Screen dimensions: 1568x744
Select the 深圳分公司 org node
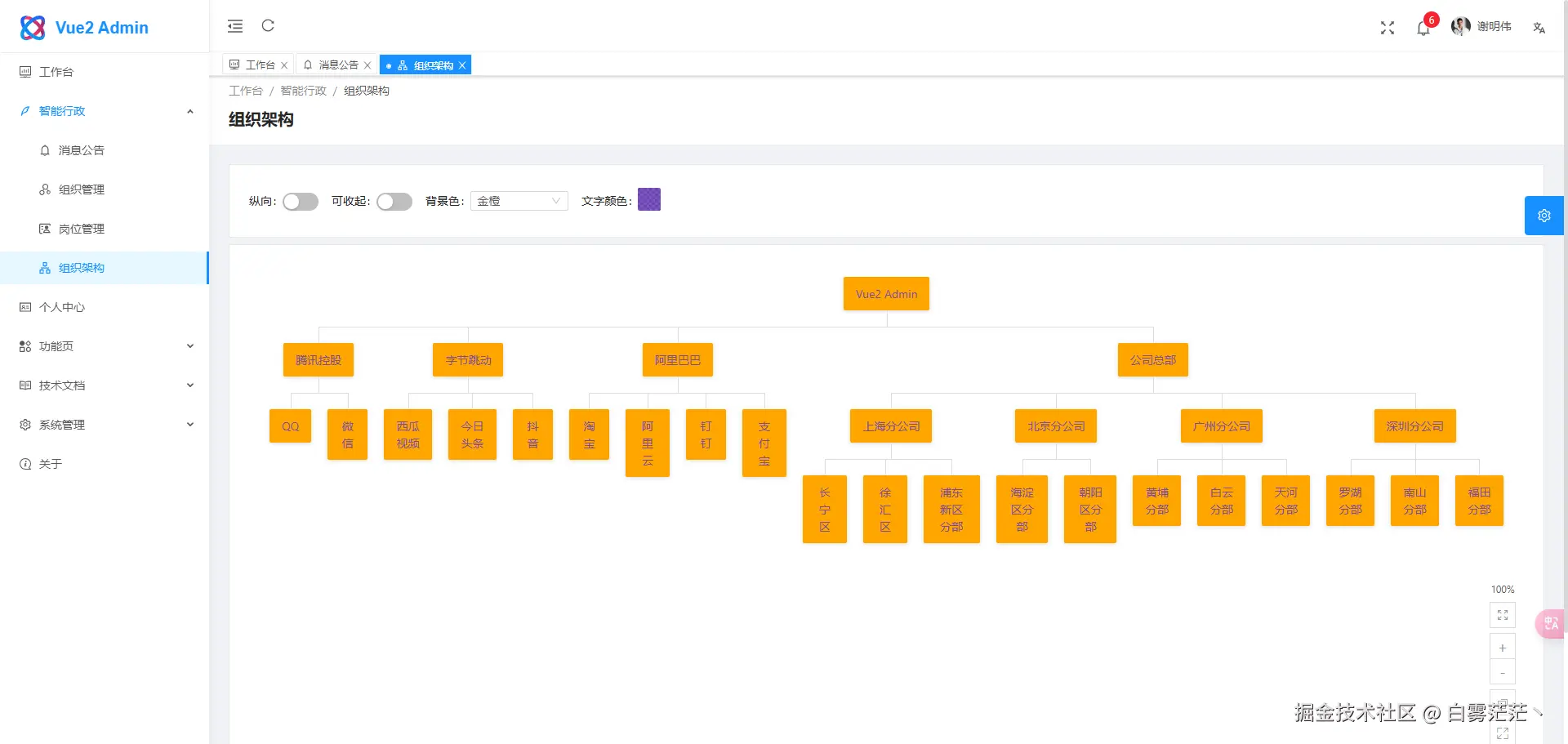[1415, 426]
